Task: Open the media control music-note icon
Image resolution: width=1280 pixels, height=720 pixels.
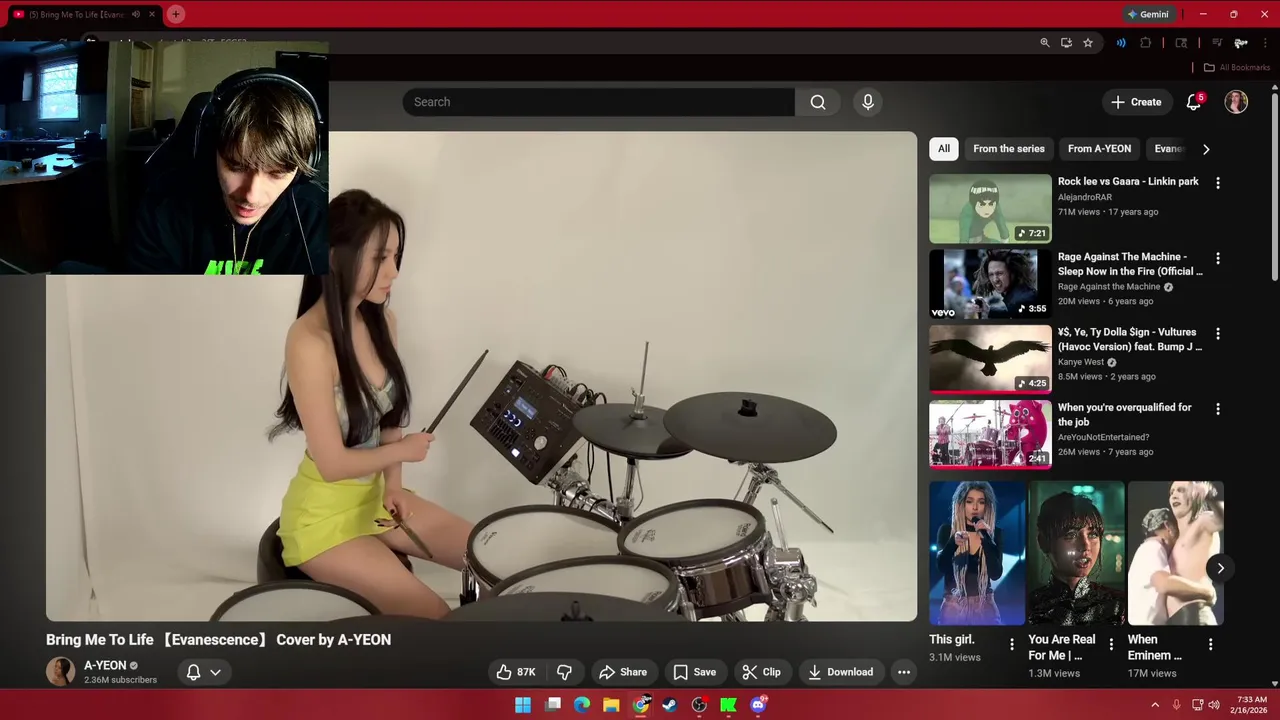Action: (x=1217, y=43)
